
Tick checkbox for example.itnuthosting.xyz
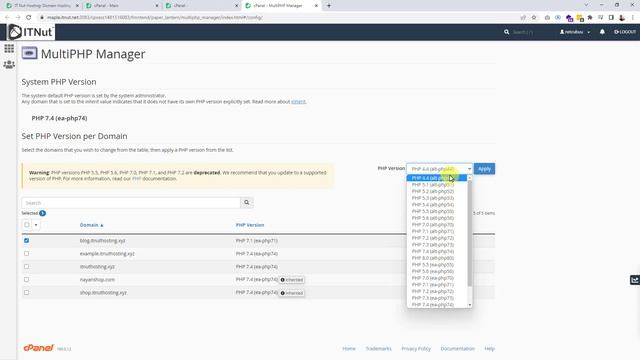[27, 253]
